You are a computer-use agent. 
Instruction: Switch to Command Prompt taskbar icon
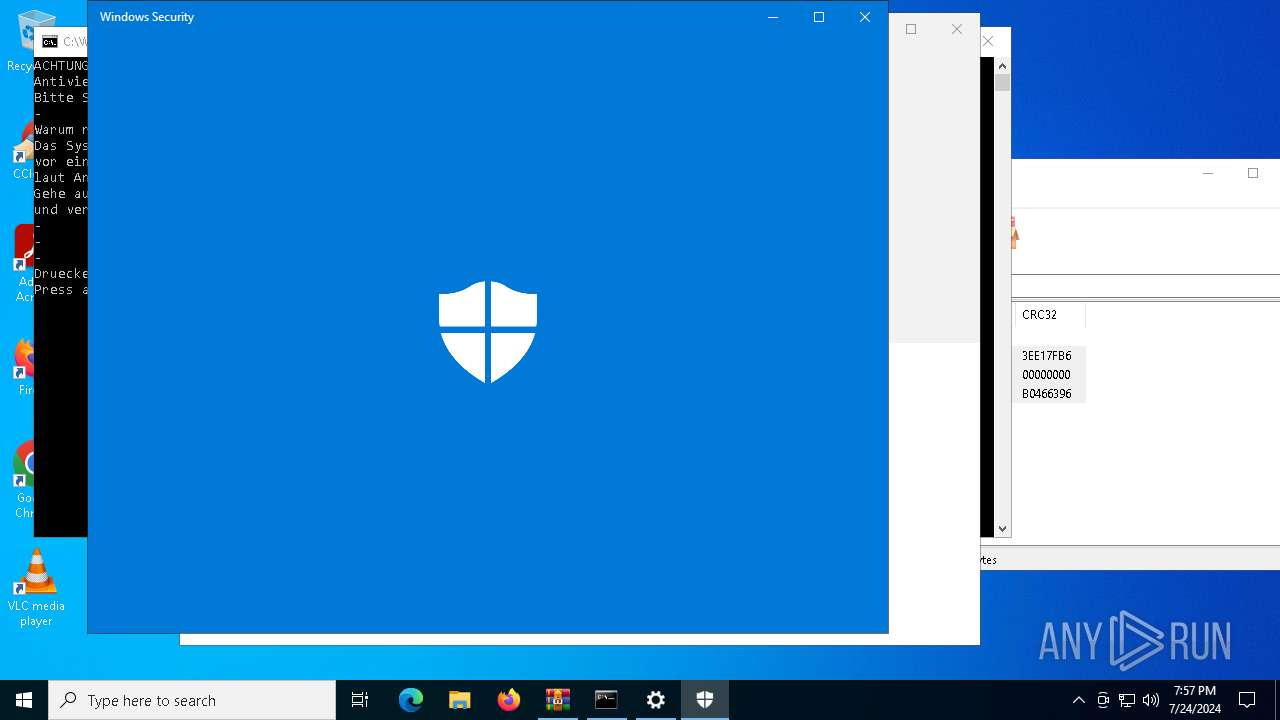pos(607,700)
